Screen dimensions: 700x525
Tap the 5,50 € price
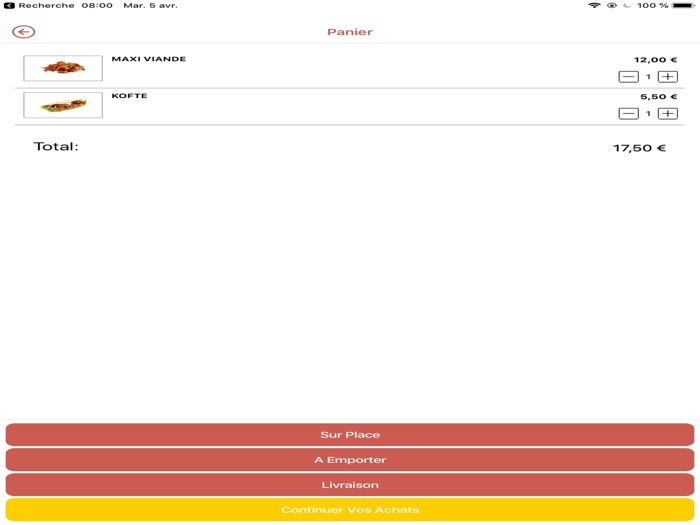tap(658, 97)
